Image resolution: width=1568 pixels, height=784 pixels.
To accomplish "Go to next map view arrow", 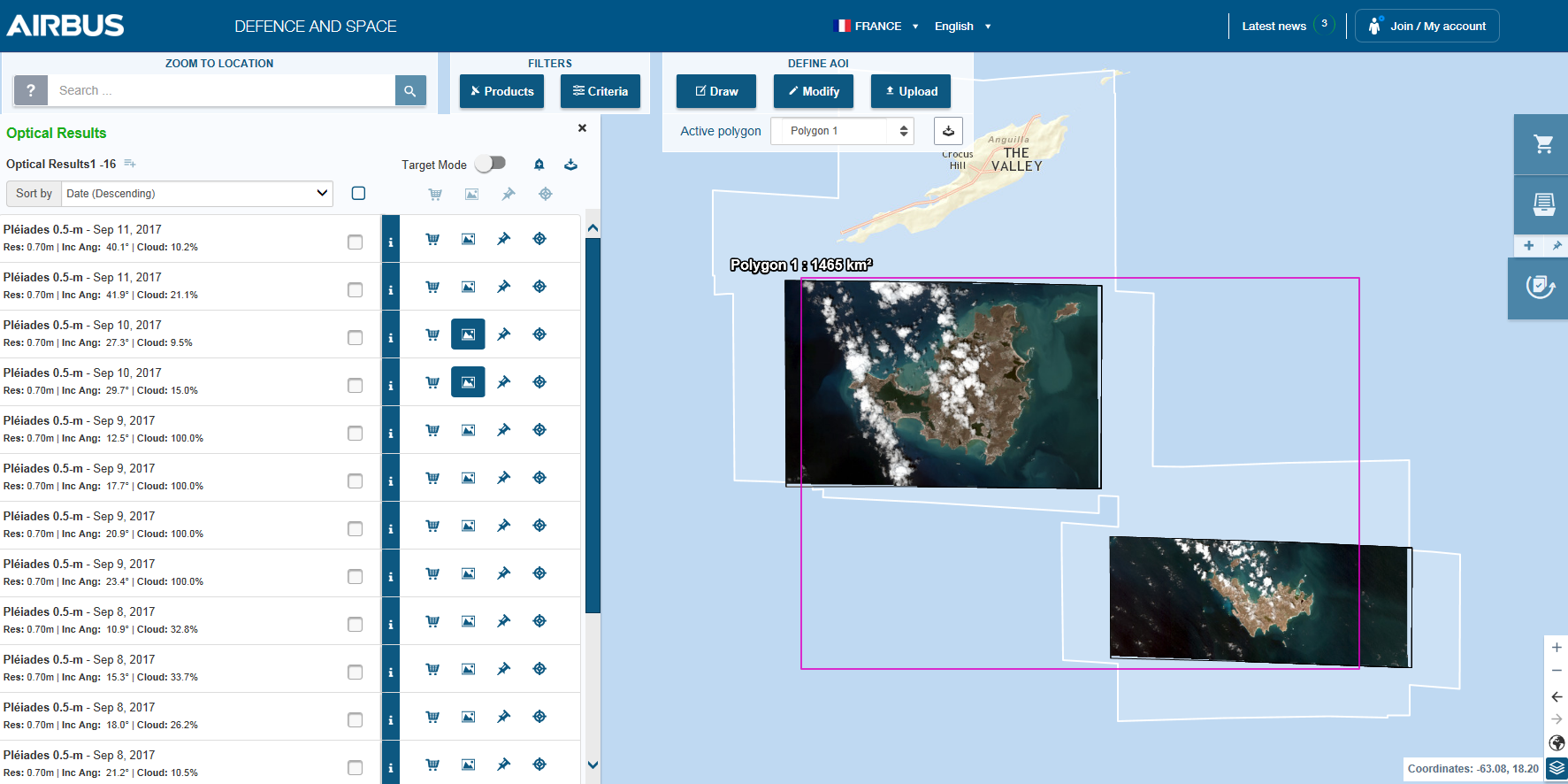I will (1557, 719).
